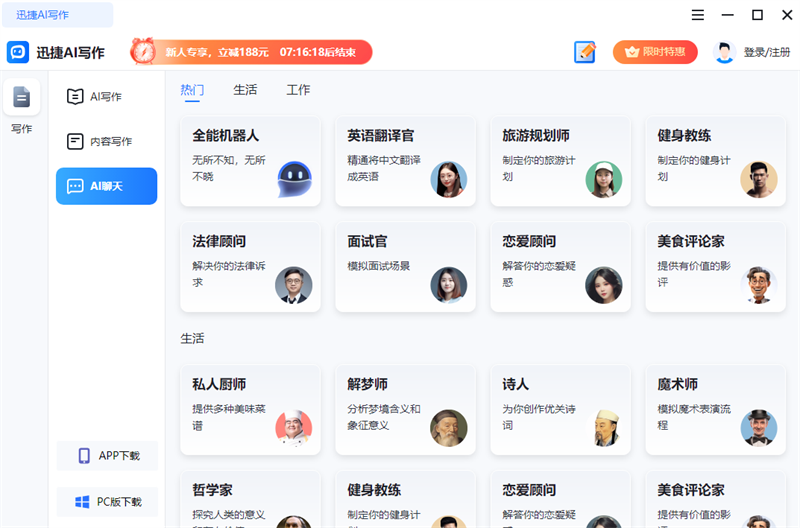This screenshot has height=528, width=800.
Task: Click the 模拟面试场景 description text
Action: [379, 266]
